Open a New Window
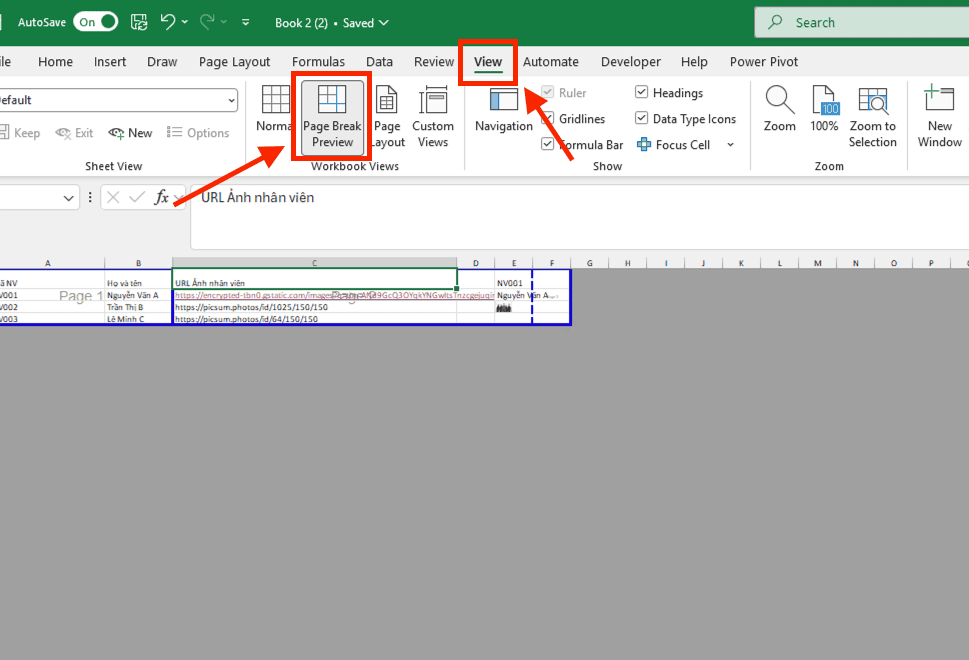This screenshot has height=660, width=969. [x=939, y=116]
